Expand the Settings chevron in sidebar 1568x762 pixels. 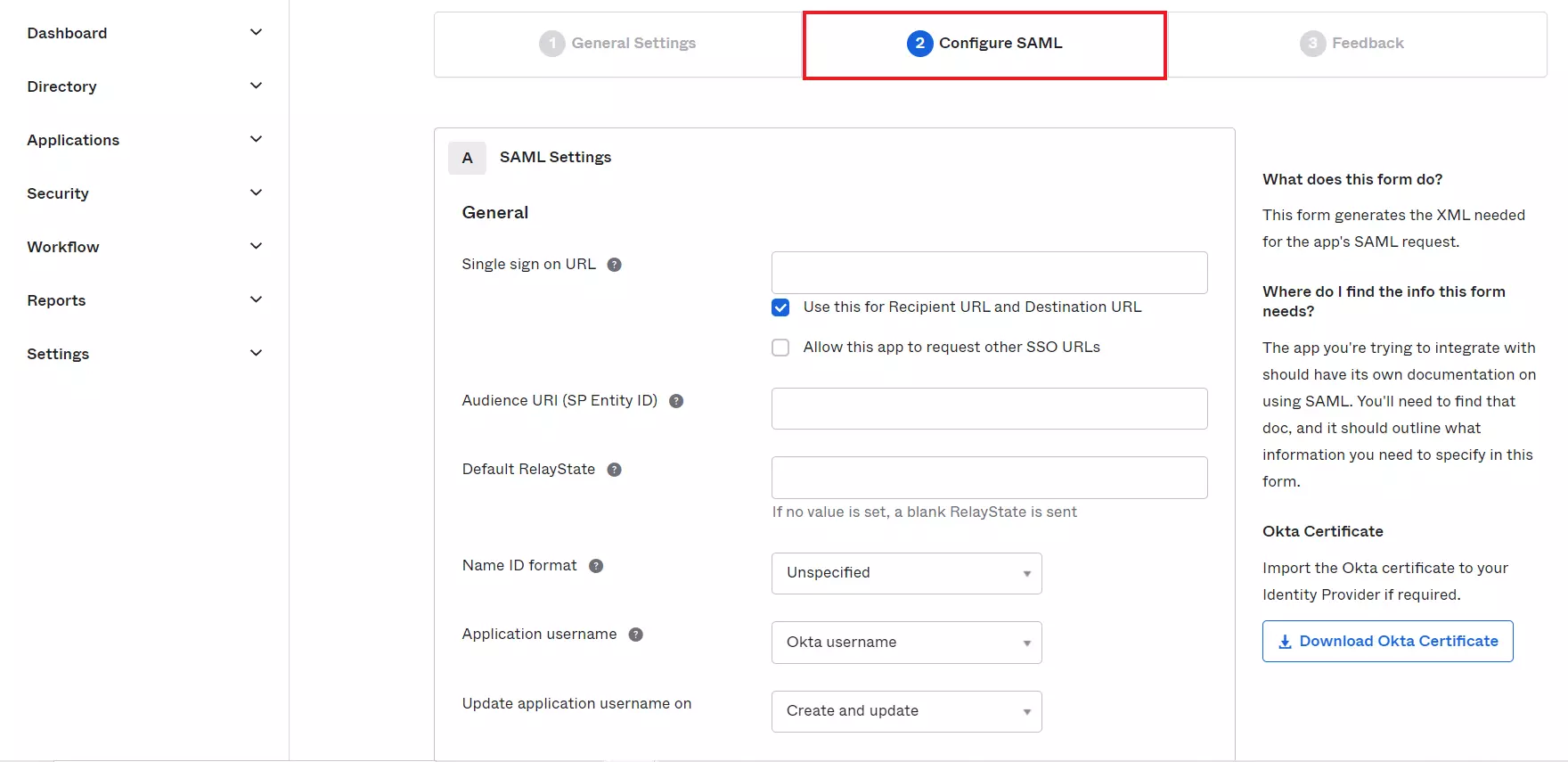pyautogui.click(x=256, y=353)
